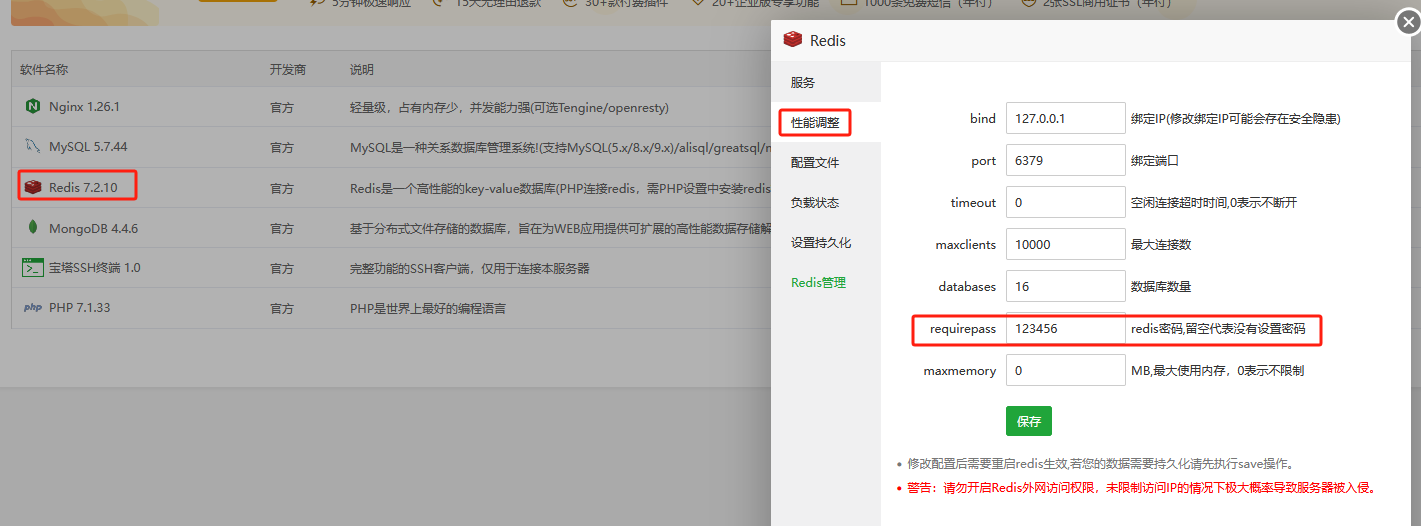Click the red 警告 warning text
The image size is (1421, 526).
[1141, 488]
